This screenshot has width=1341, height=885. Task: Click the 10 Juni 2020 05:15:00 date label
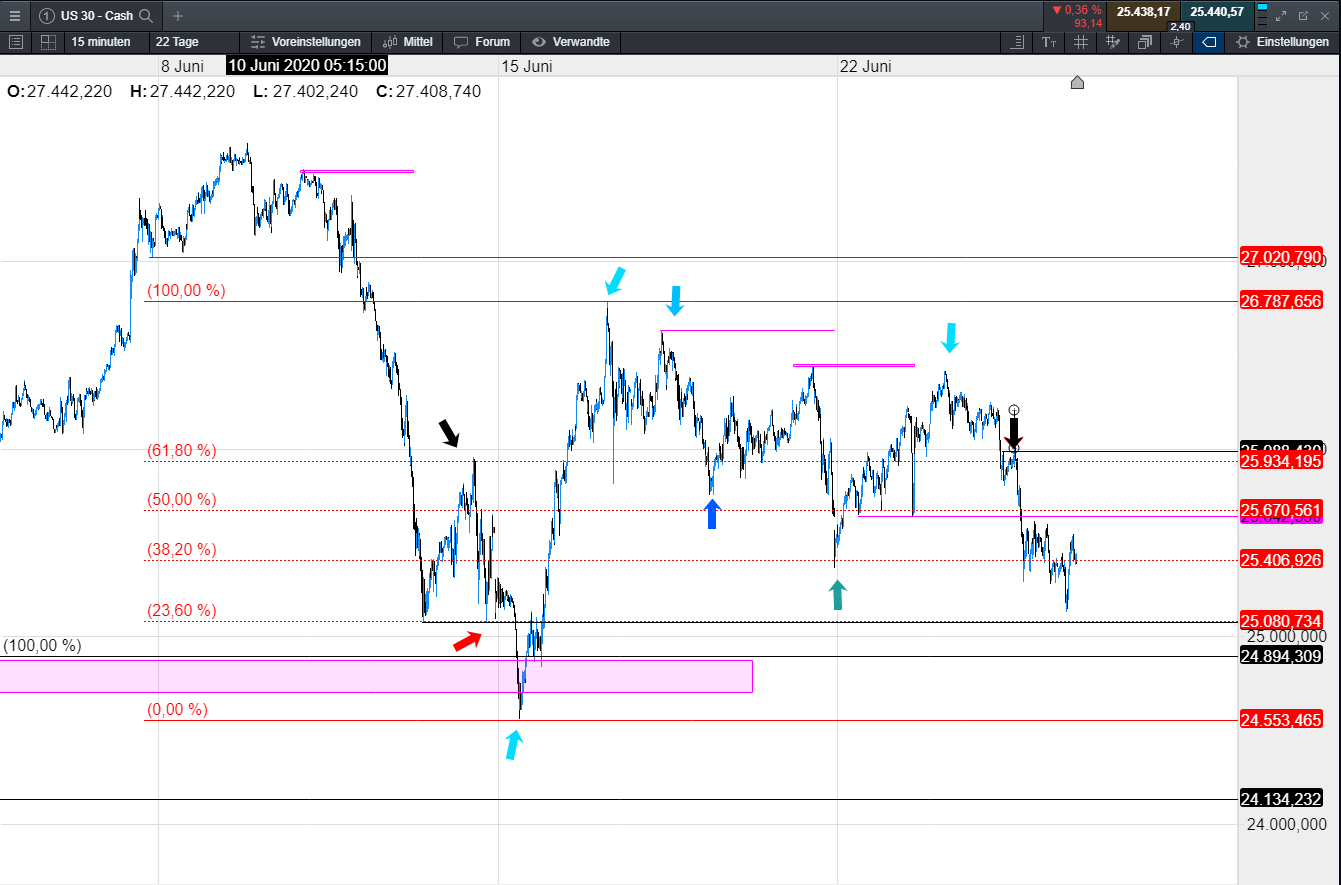click(x=307, y=66)
